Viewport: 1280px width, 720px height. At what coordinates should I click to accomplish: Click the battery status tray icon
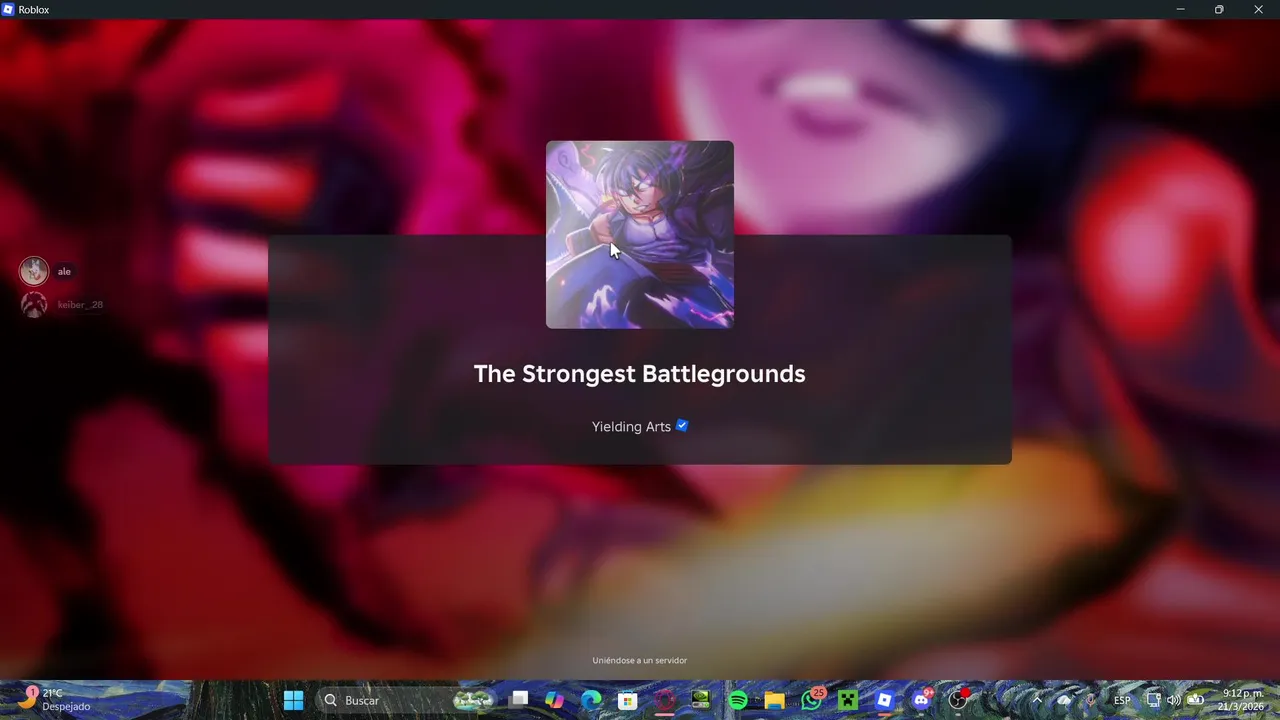tap(1195, 700)
